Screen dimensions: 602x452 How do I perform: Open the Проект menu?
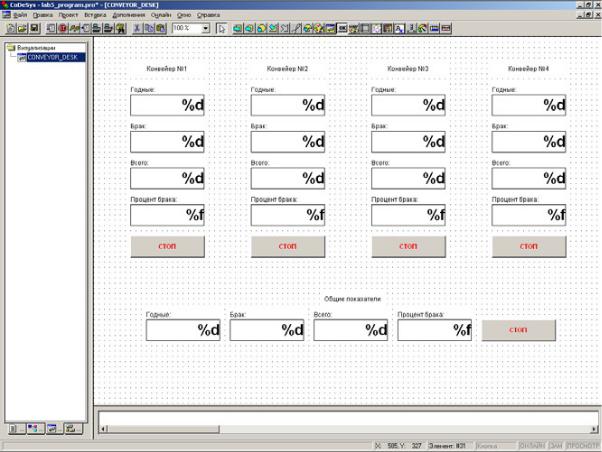[68, 15]
